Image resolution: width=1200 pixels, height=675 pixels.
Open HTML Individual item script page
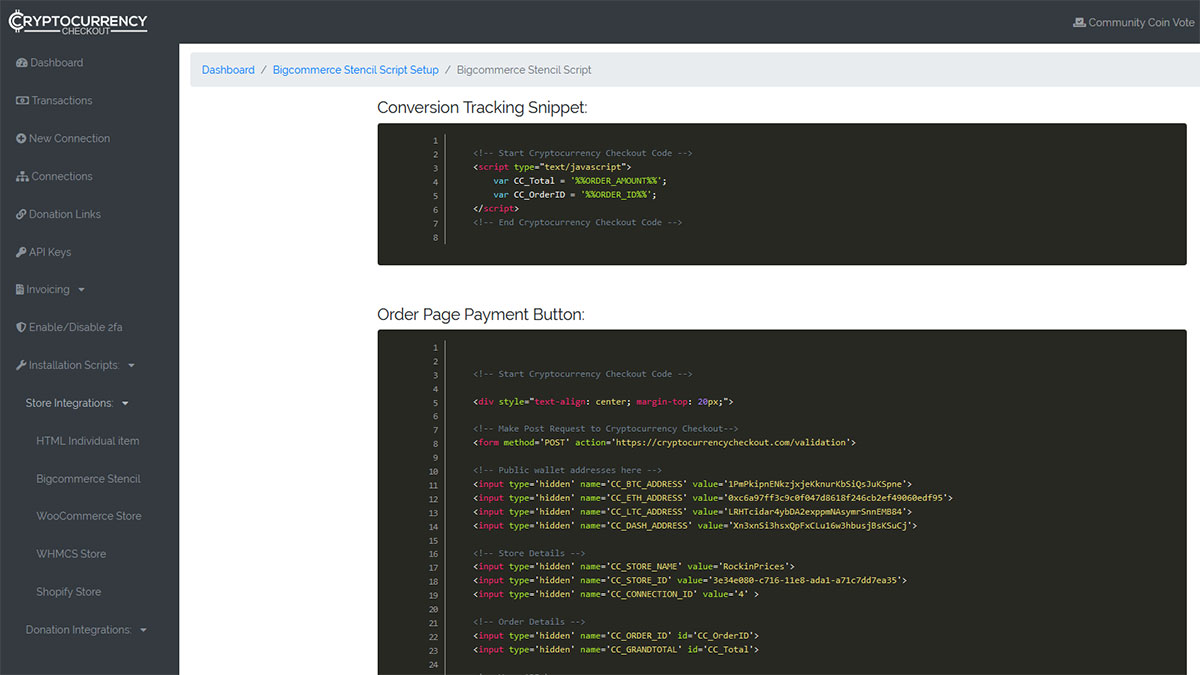(88, 441)
